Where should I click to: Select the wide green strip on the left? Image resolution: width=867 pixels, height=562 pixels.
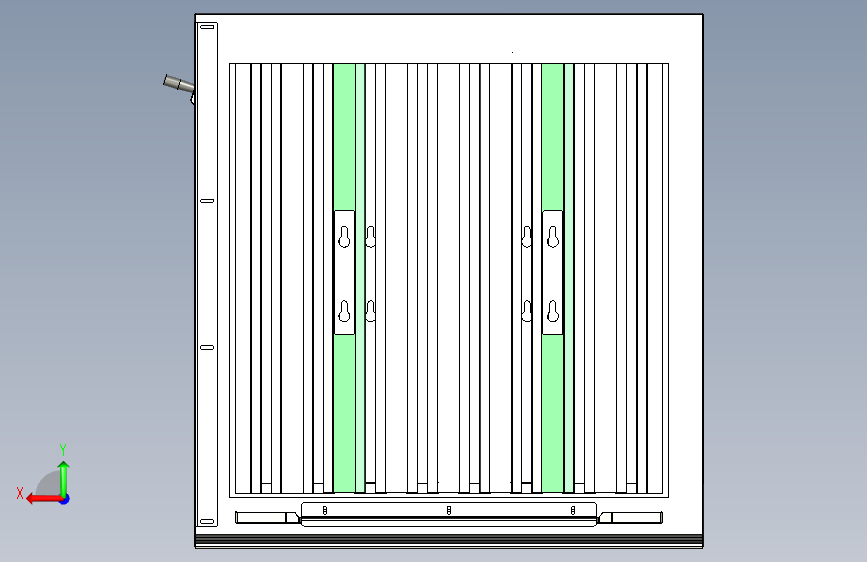point(344,137)
